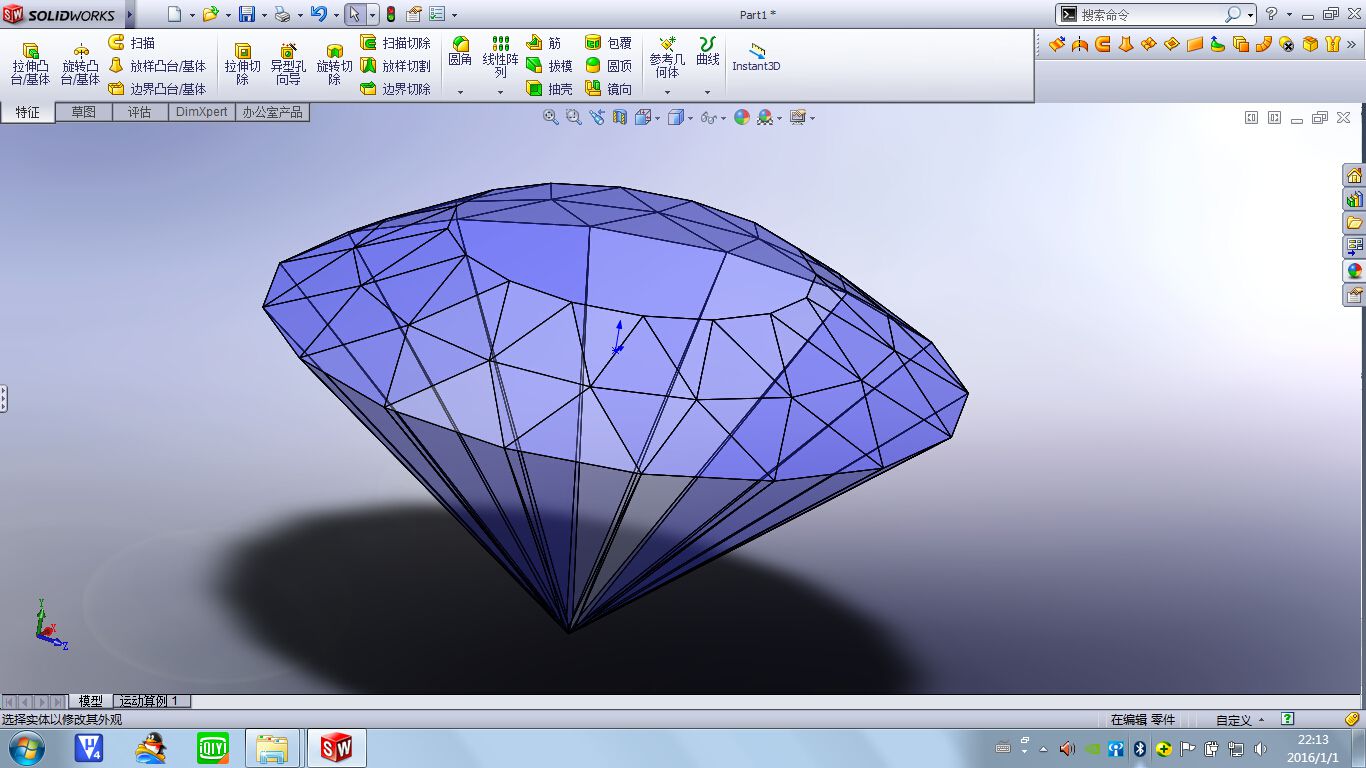Click the Extruded Boss/Base (拉伸凸台/基体) tool
This screenshot has height=768, width=1366.
(30, 64)
